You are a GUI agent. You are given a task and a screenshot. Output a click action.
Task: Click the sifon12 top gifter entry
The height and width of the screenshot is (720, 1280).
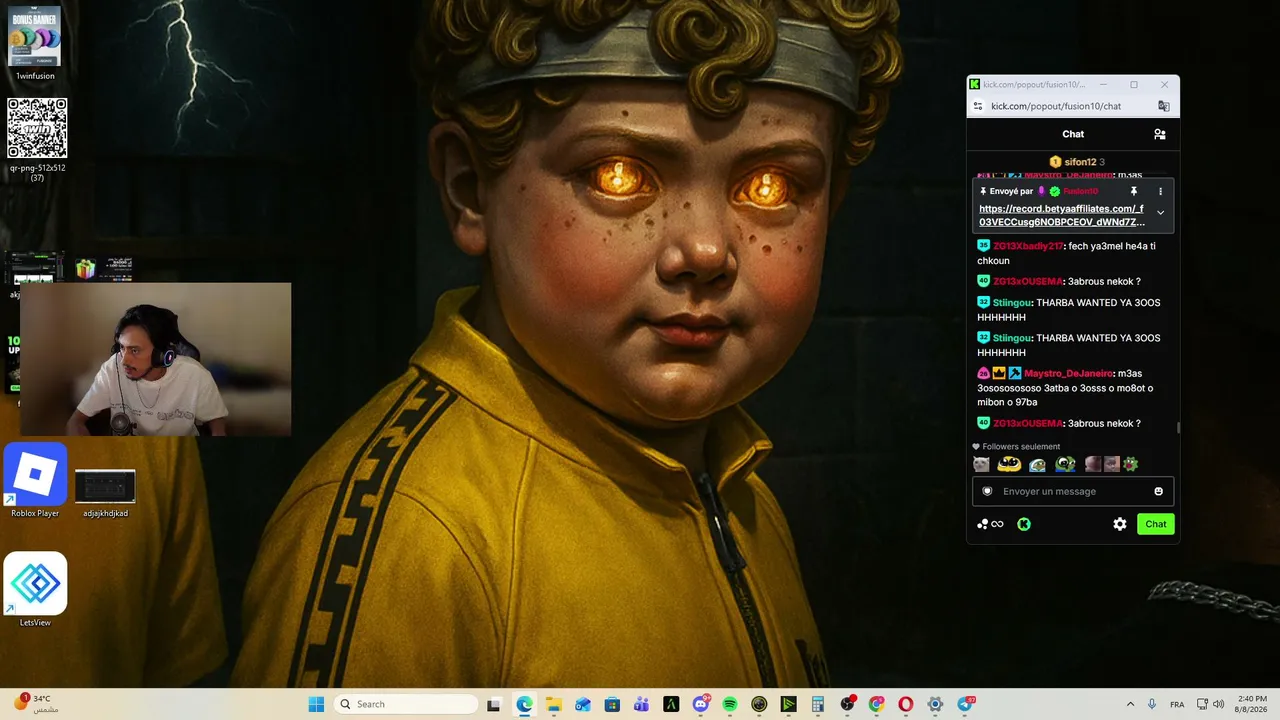(1077, 162)
